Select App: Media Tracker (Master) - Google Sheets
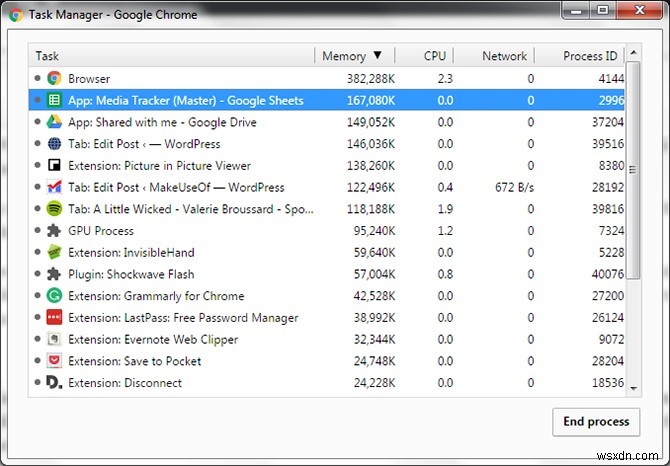The height and width of the screenshot is (466, 670). pos(326,100)
